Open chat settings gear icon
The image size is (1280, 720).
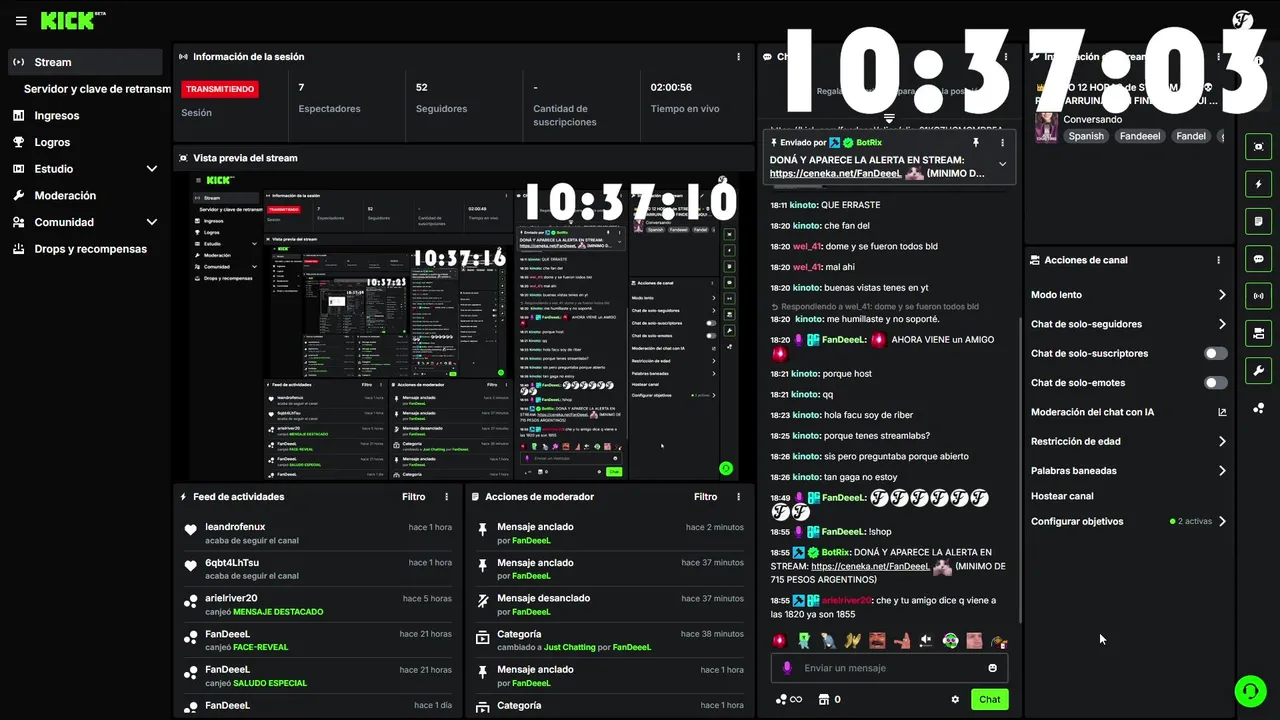(955, 700)
